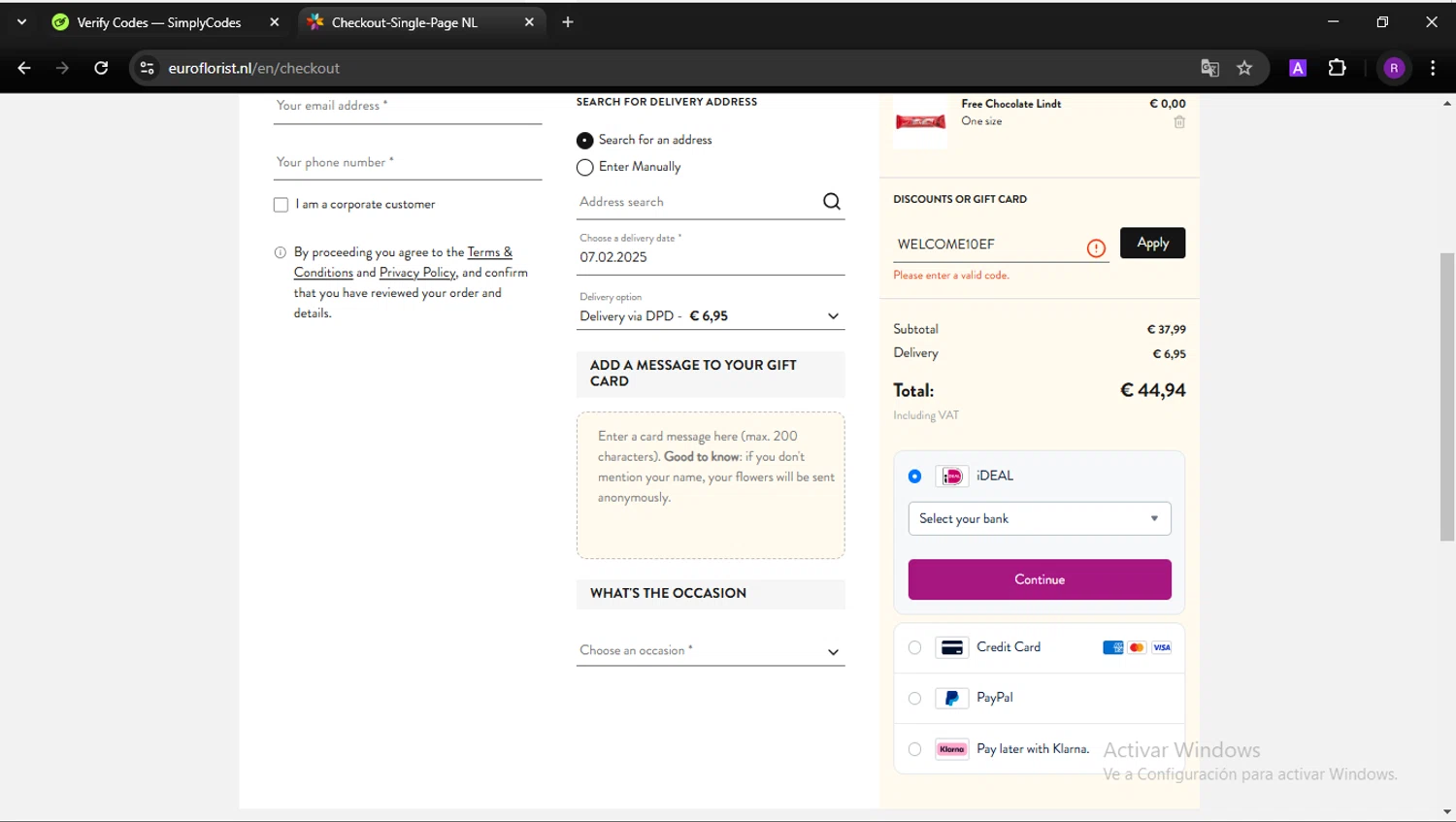1456x822 pixels.
Task: Click the Apply discount button
Action: tap(1152, 243)
